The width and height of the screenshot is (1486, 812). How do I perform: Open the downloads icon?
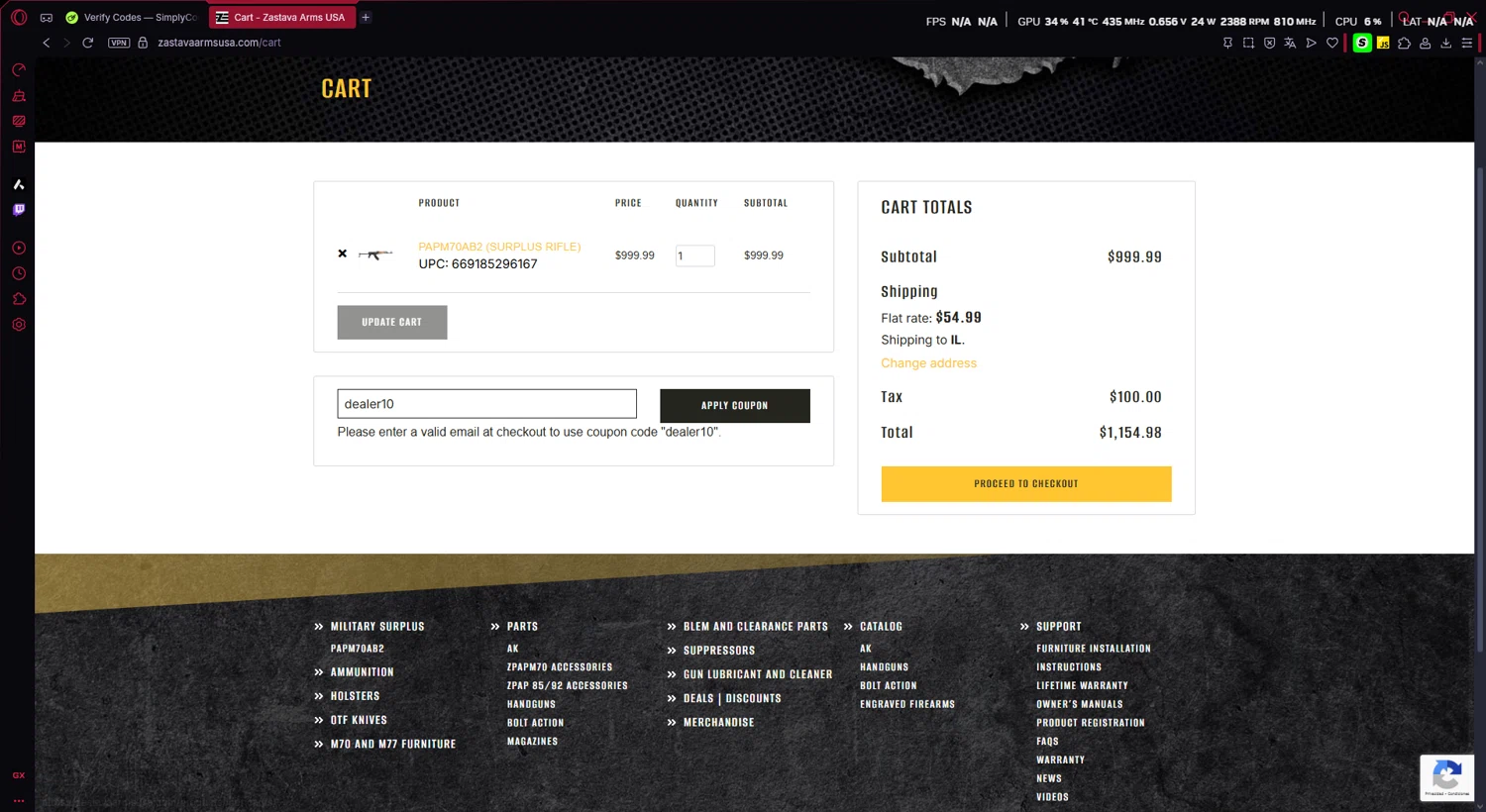tap(1445, 43)
